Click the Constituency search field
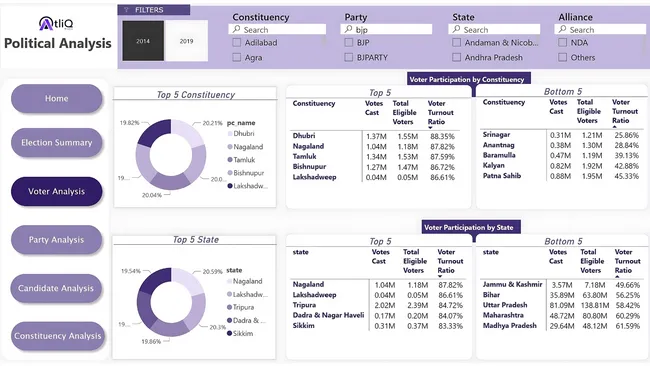Viewport: 650px width, 366px height. tap(277, 29)
